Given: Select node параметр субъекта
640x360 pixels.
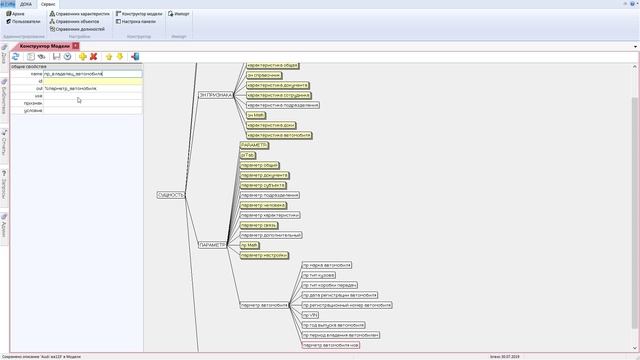Looking at the screenshot, I should pos(263,185).
